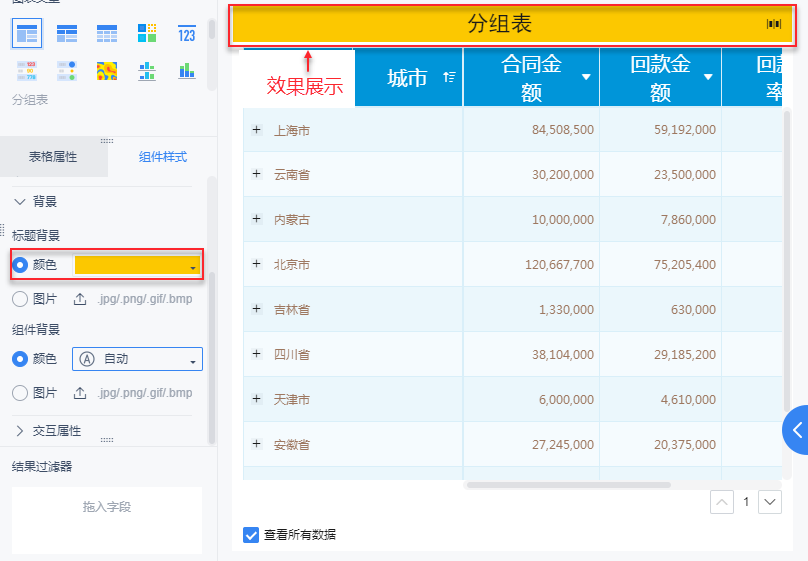Screen dimensions: 808x561
Task: Choose the colored dots table chart type
Action: pyautogui.click(x=67, y=71)
